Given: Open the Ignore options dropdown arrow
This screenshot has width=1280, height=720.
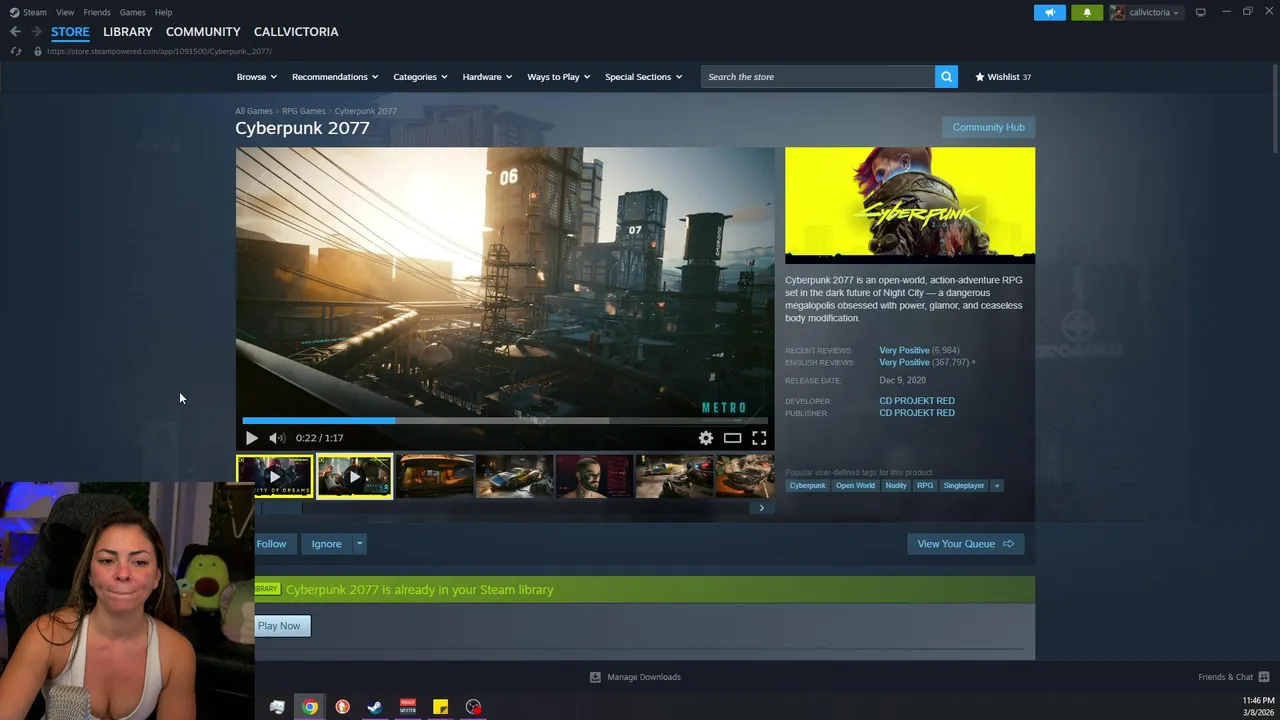Looking at the screenshot, I should click(359, 544).
